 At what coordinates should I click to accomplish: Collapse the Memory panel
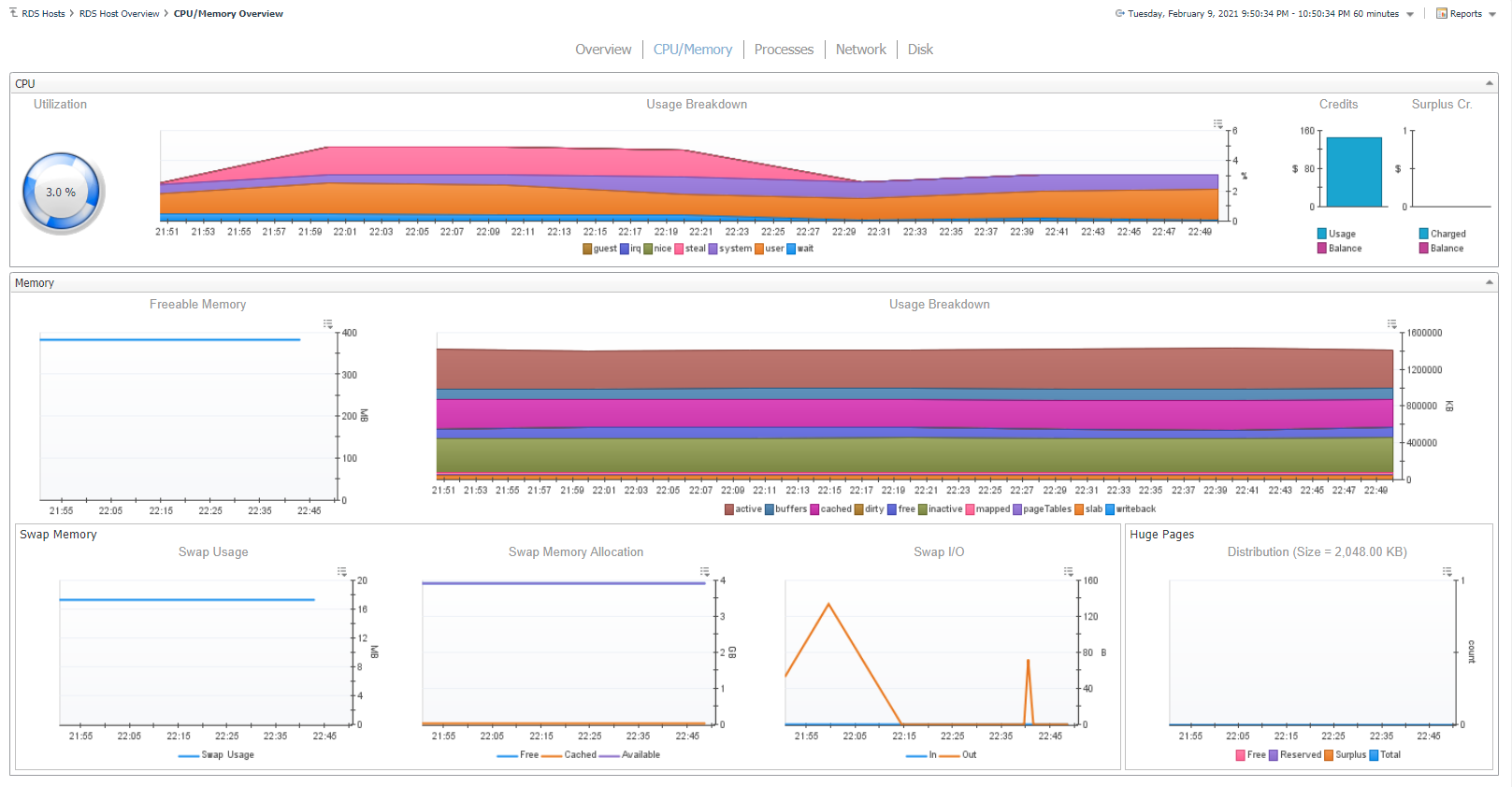point(1490,282)
